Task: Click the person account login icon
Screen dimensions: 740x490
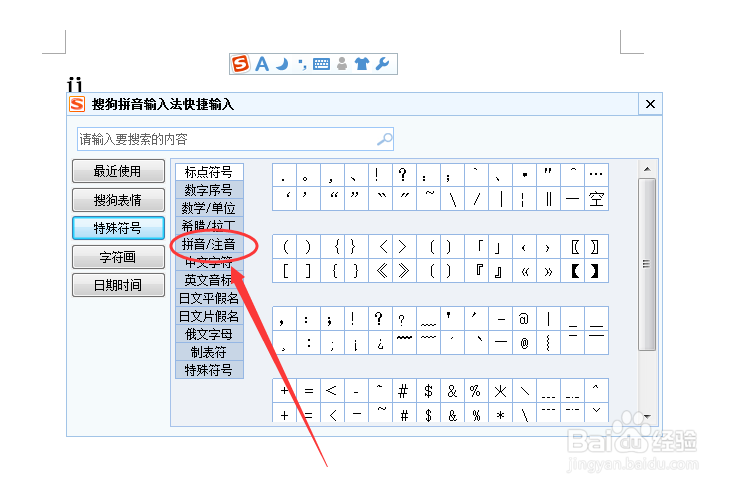Action: pos(342,64)
